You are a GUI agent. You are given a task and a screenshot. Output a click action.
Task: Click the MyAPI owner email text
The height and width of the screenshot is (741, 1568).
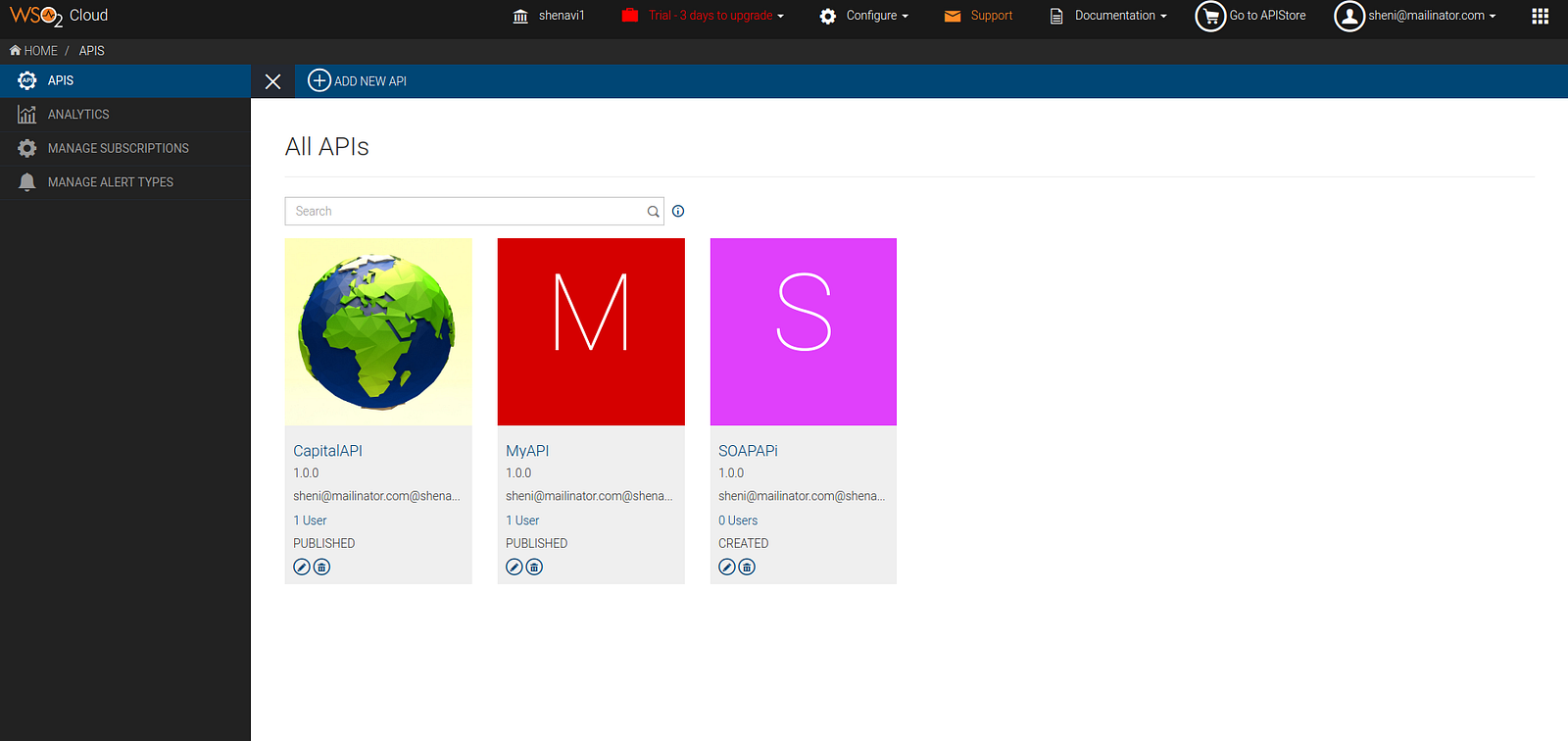(589, 496)
